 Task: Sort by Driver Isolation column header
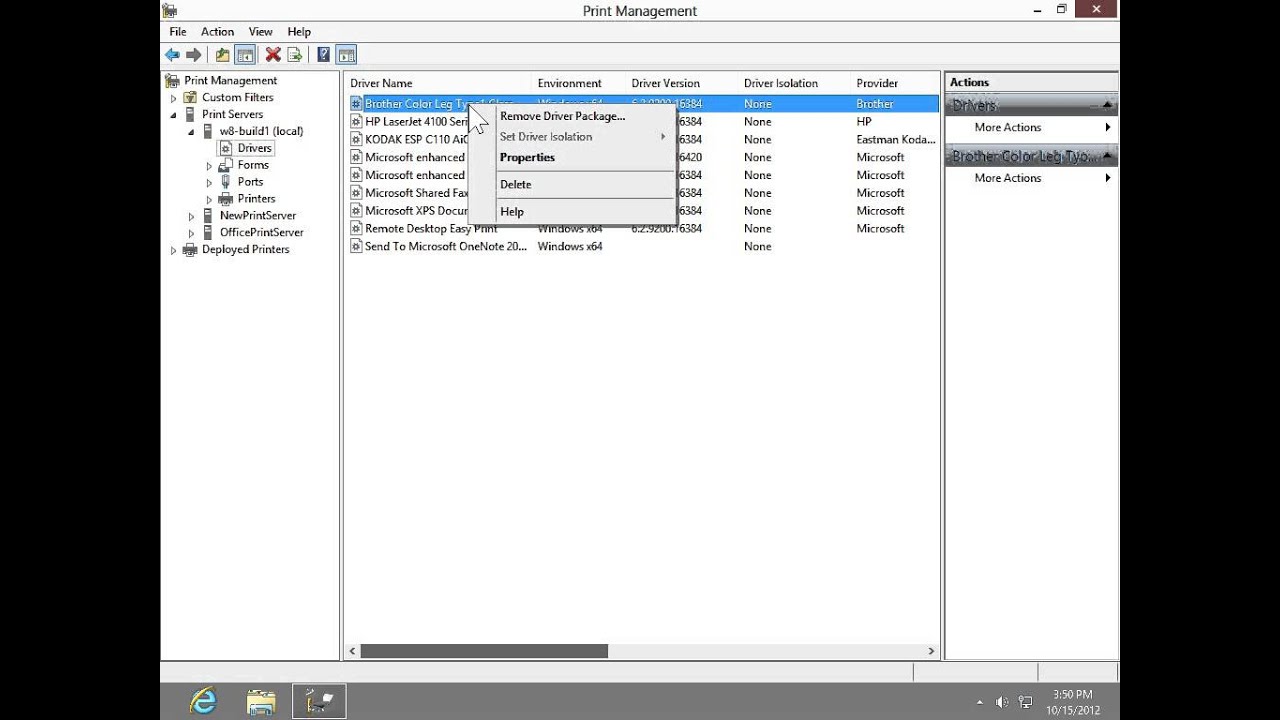click(x=794, y=83)
